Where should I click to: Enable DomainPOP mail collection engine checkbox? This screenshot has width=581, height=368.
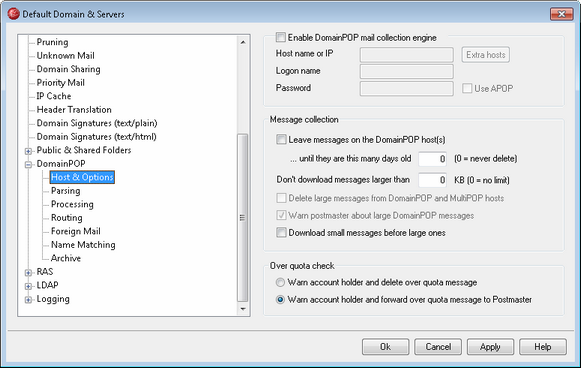(280, 37)
